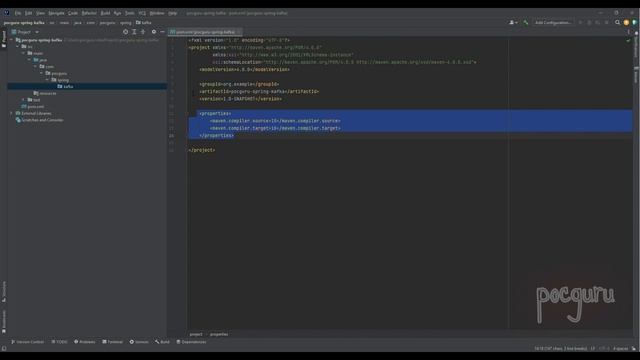
Task: Open the Version Control tool window
Action: click(x=27, y=342)
